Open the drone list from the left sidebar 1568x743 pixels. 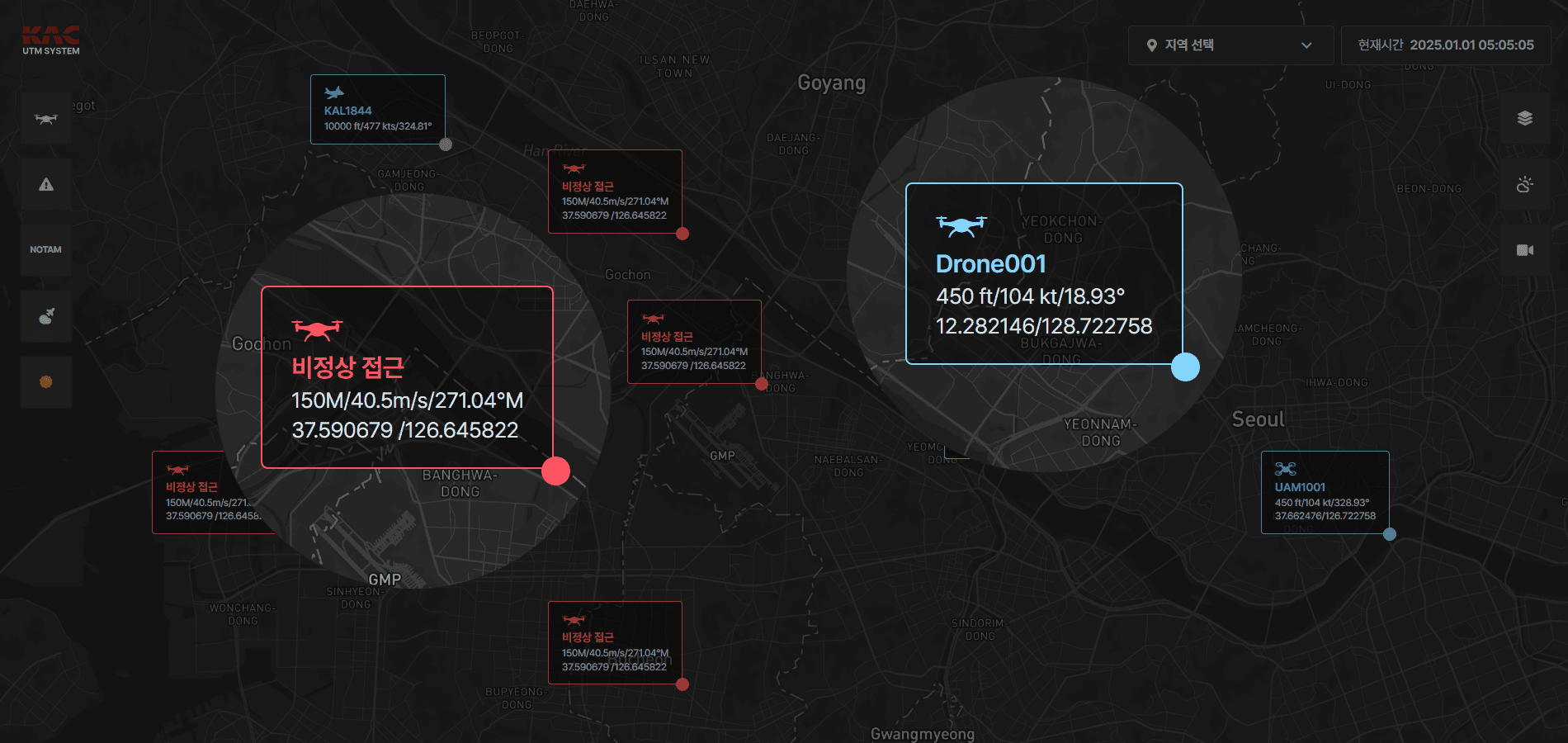point(46,118)
